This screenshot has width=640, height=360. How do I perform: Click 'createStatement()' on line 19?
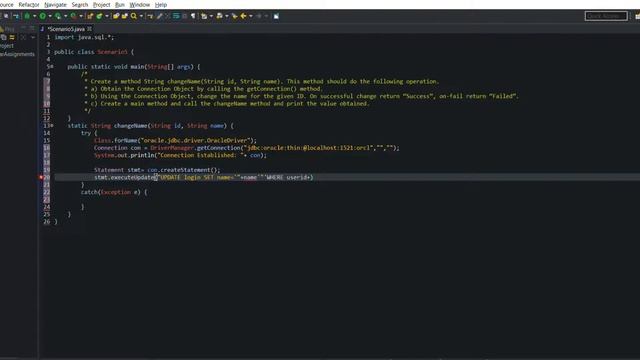click(190, 170)
